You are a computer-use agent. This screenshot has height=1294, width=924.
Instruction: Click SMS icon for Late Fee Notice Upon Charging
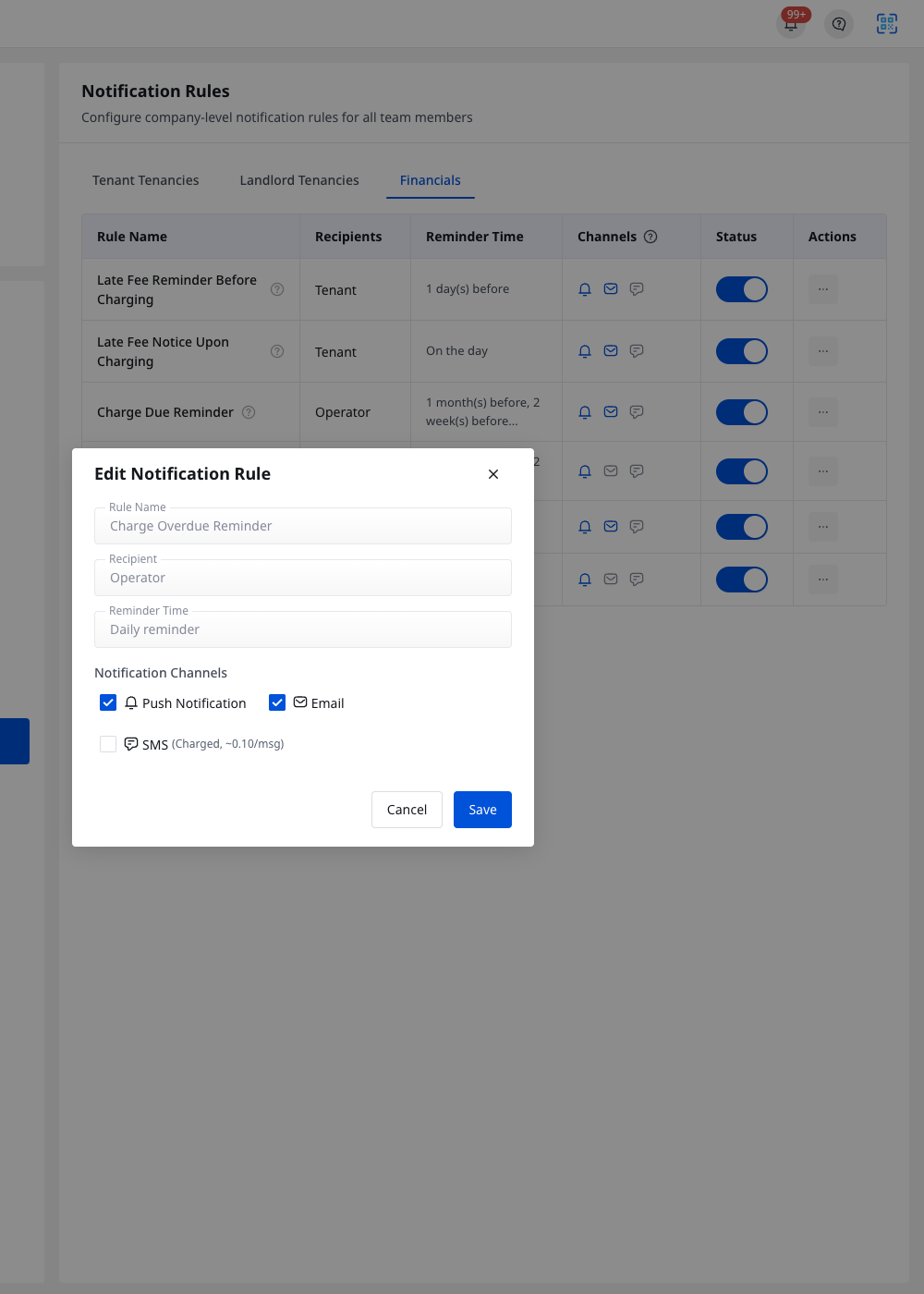tap(637, 351)
